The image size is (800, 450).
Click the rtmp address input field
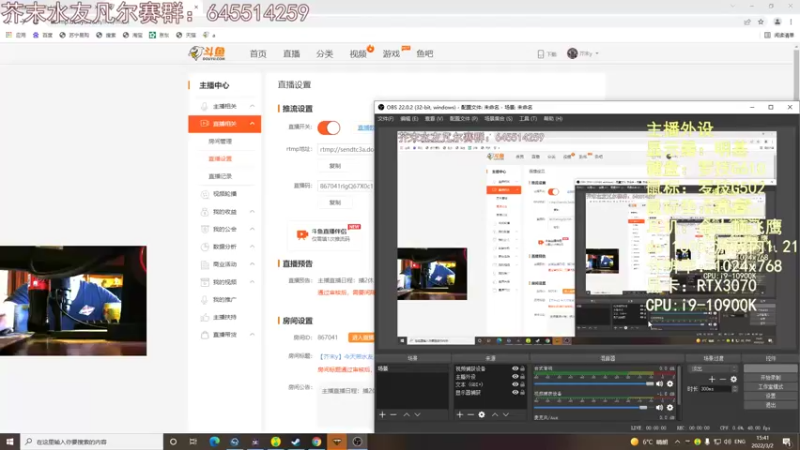(x=346, y=149)
